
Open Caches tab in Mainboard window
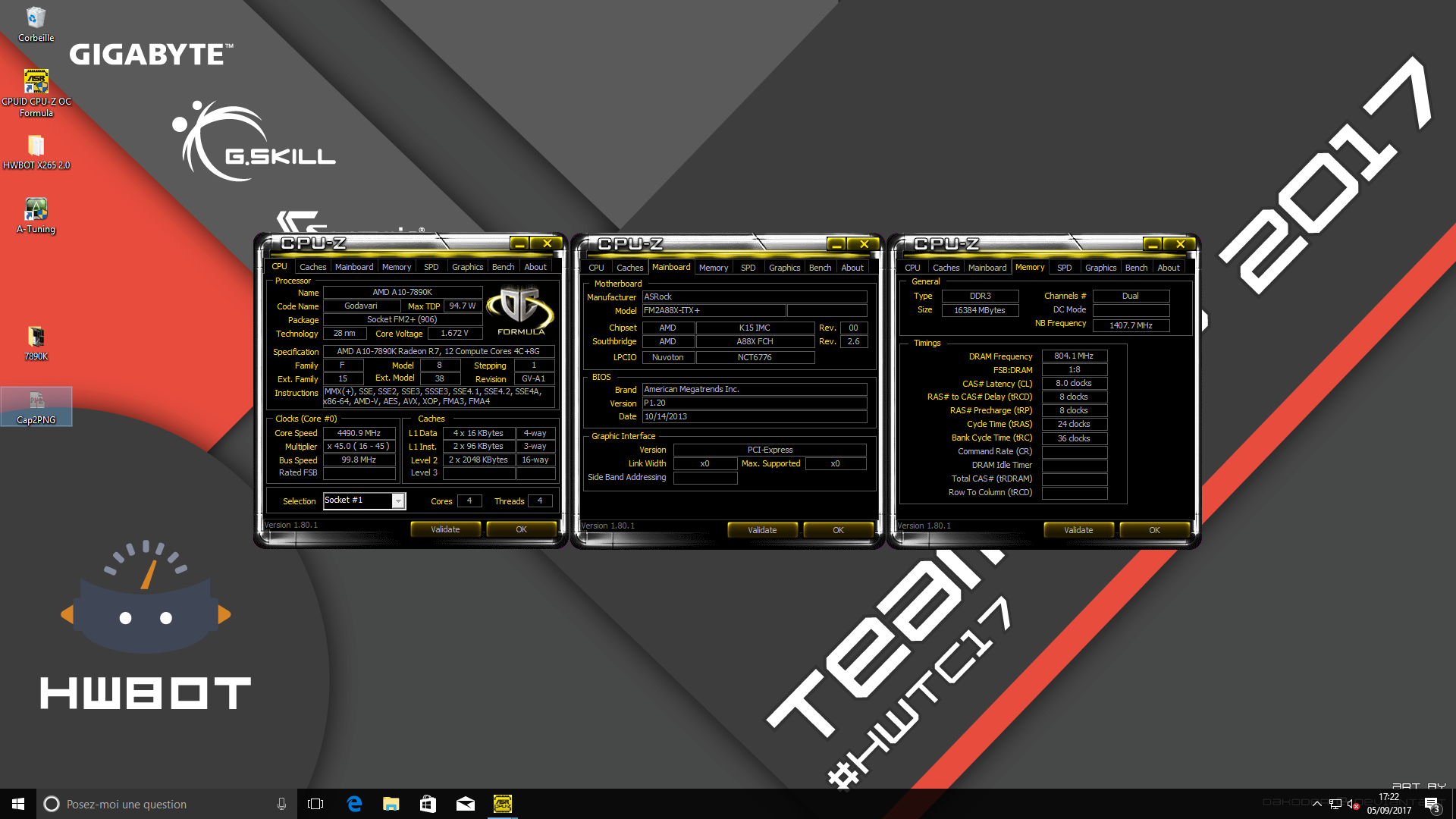629,268
